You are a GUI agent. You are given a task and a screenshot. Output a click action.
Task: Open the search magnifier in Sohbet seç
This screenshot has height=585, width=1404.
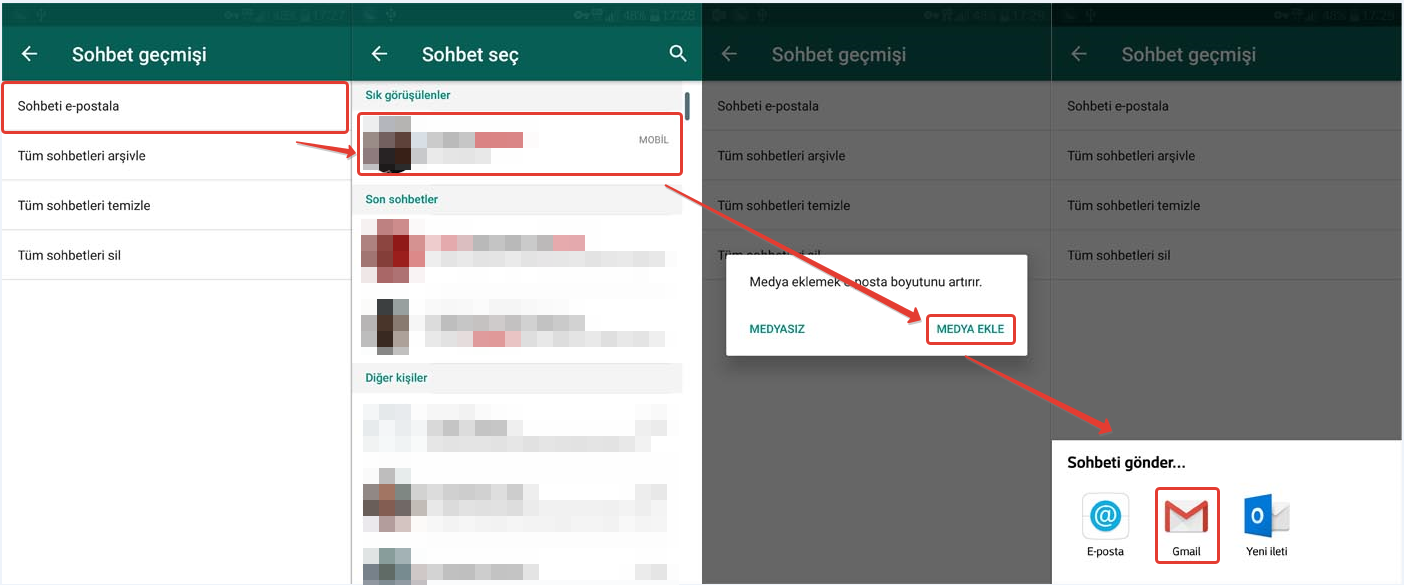pos(678,54)
